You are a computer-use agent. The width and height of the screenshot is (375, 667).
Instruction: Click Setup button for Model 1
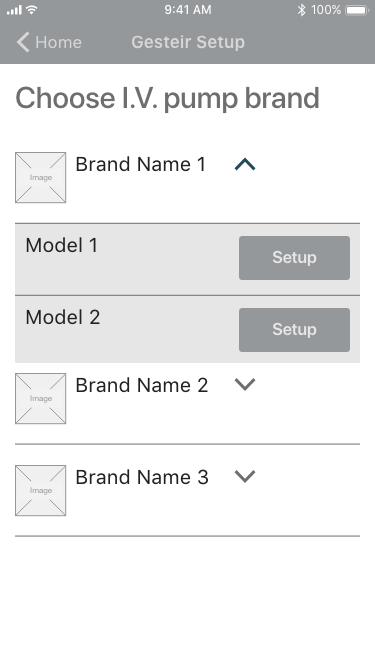coord(294,258)
